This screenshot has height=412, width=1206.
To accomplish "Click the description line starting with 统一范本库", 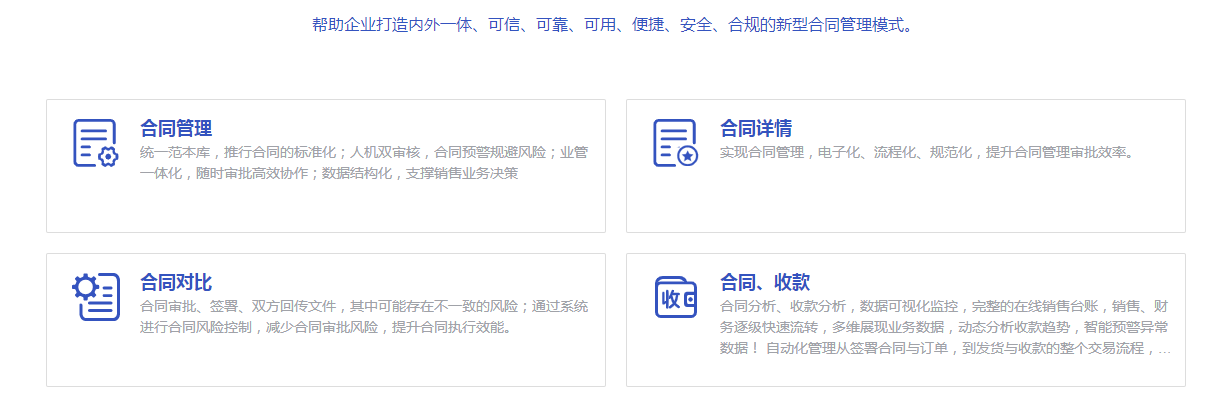I will [363, 153].
